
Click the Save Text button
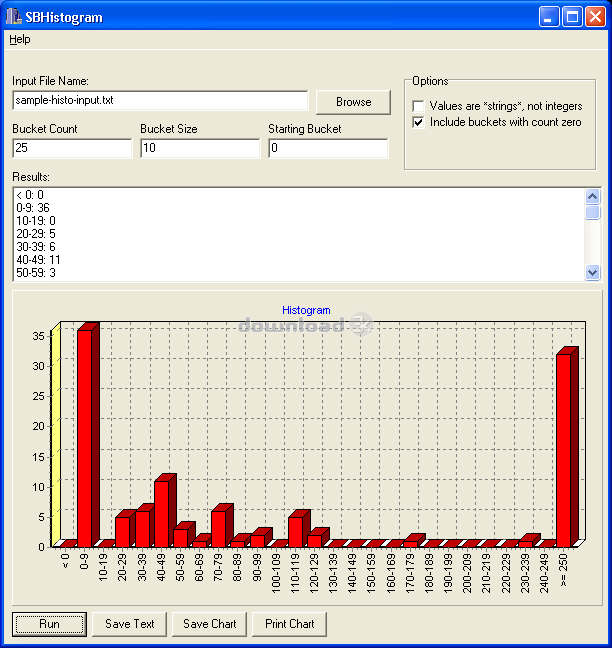click(130, 624)
